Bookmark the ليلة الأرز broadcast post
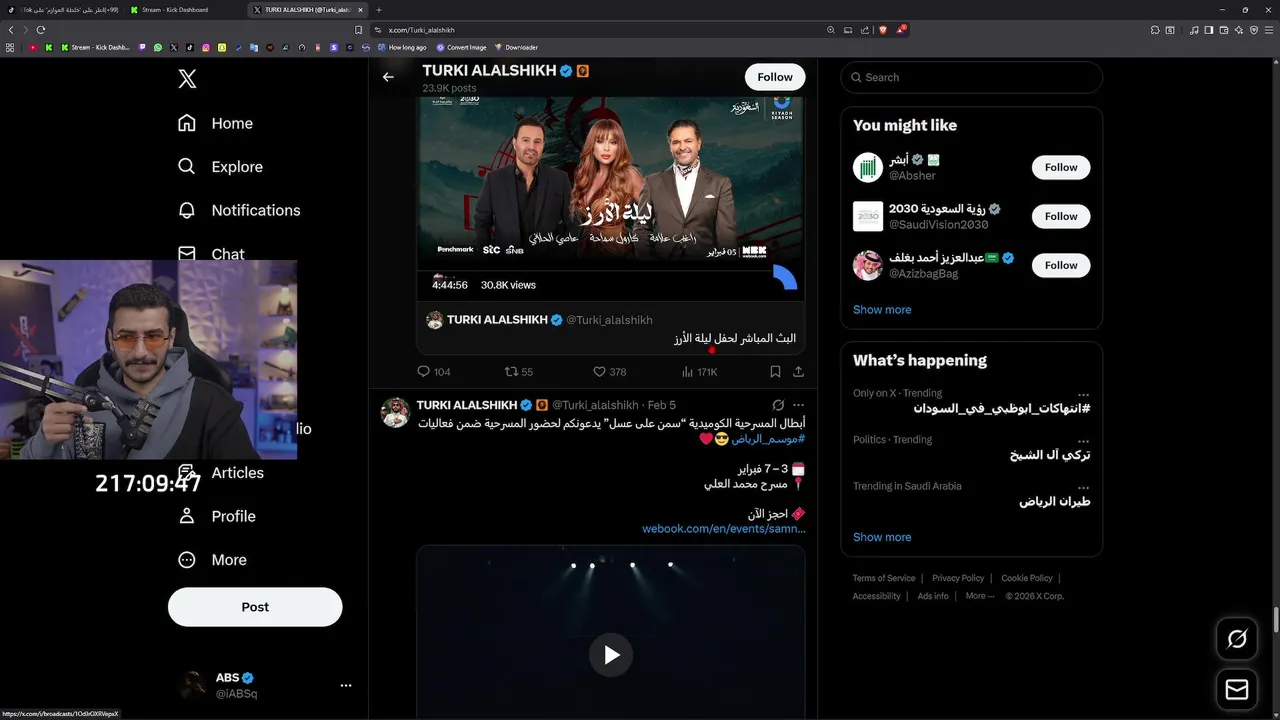The height and width of the screenshot is (720, 1280). pos(775,371)
